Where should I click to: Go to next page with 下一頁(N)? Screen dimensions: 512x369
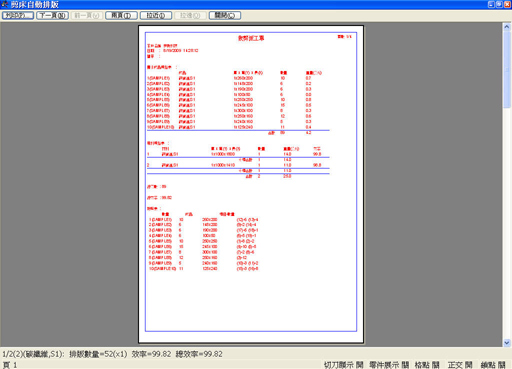pyautogui.click(x=52, y=16)
